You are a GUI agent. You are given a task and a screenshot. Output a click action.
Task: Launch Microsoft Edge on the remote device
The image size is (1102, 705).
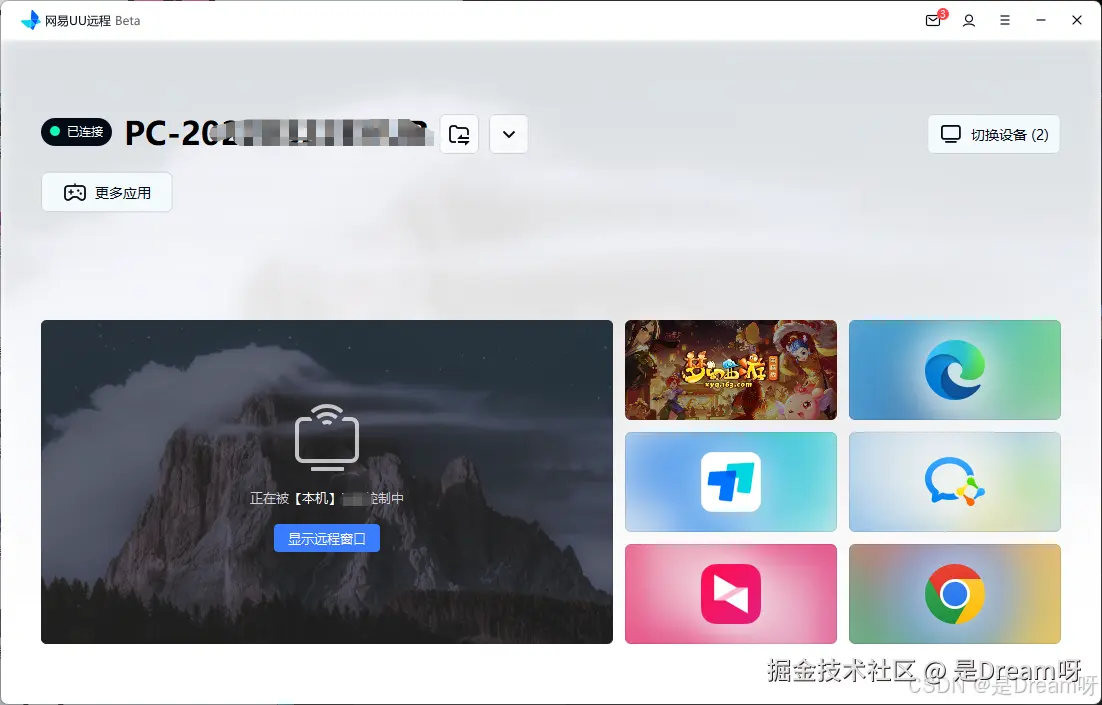pyautogui.click(x=954, y=369)
